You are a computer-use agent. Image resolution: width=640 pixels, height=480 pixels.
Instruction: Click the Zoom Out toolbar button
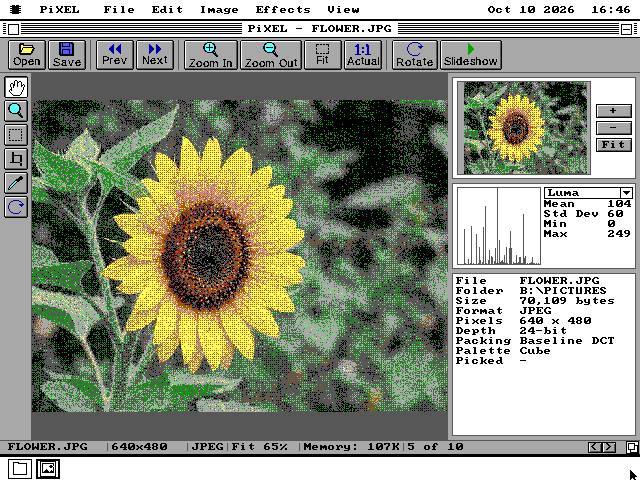tap(271, 55)
